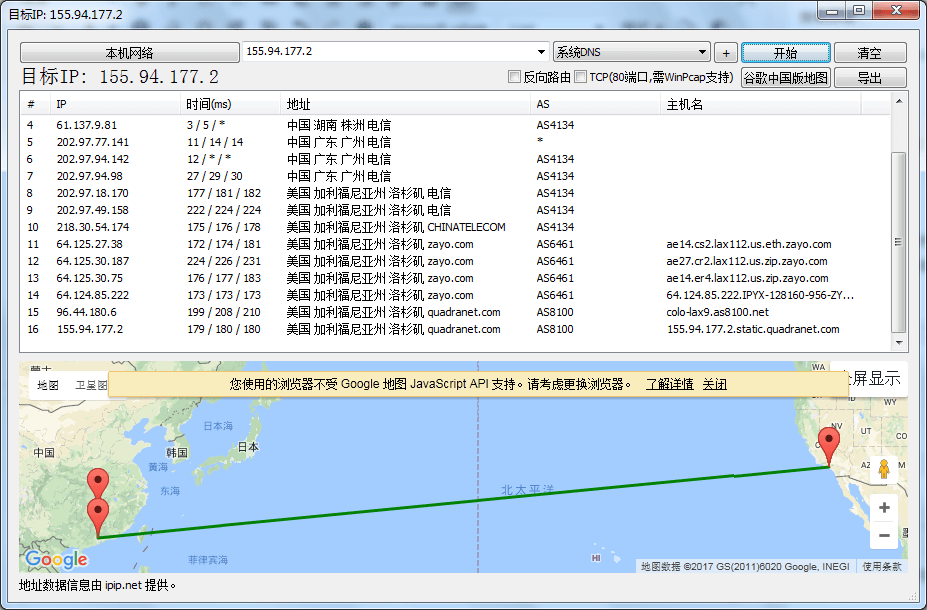This screenshot has height=610, width=927.
Task: Click the plus button beside DNS dropdown
Action: pos(726,53)
